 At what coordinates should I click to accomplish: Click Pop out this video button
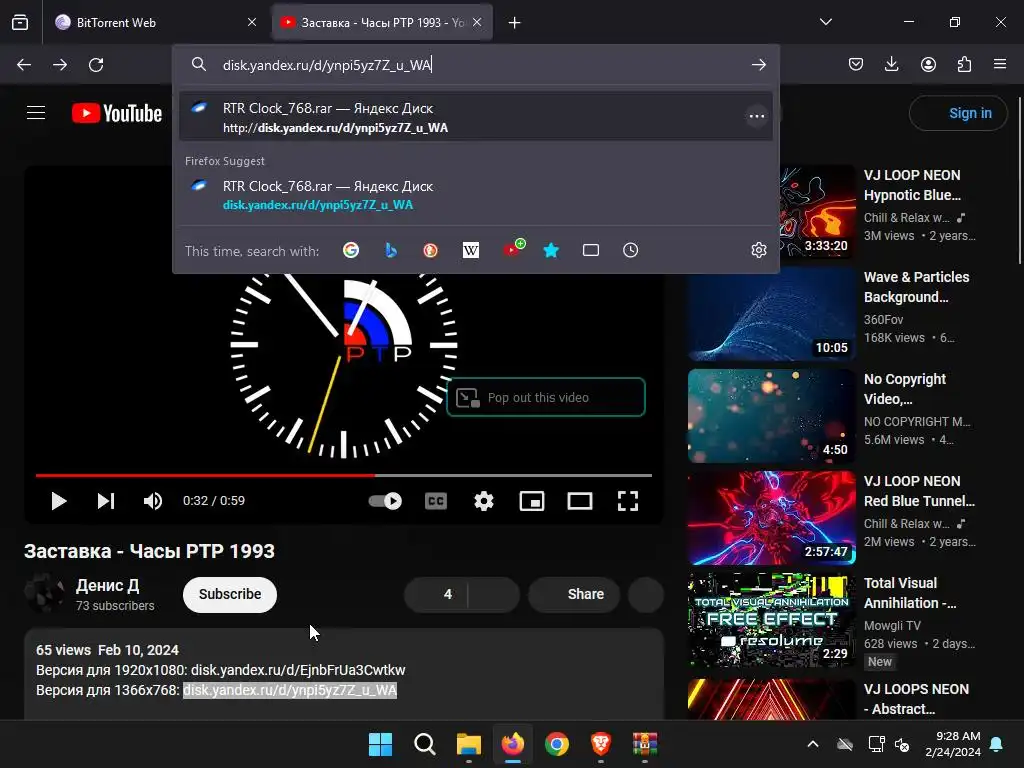point(546,397)
